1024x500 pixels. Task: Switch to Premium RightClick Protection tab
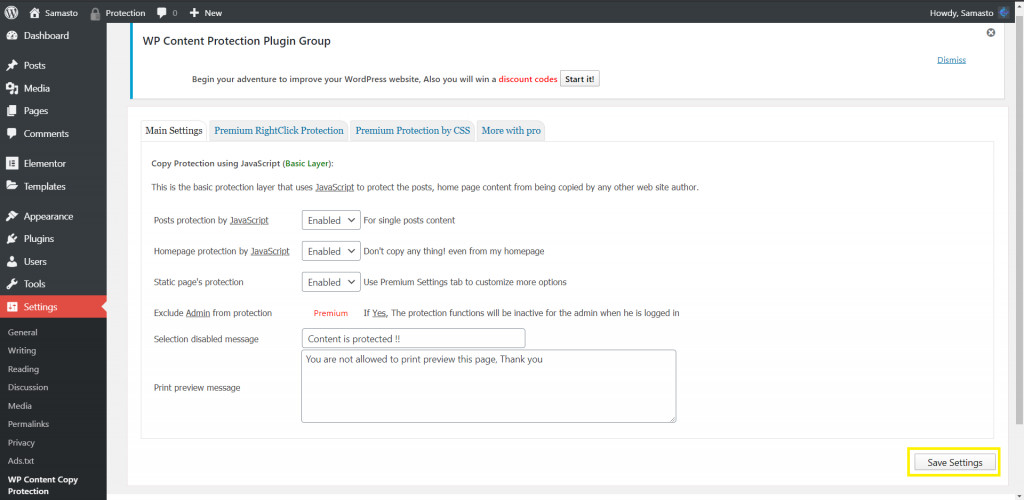pos(278,130)
